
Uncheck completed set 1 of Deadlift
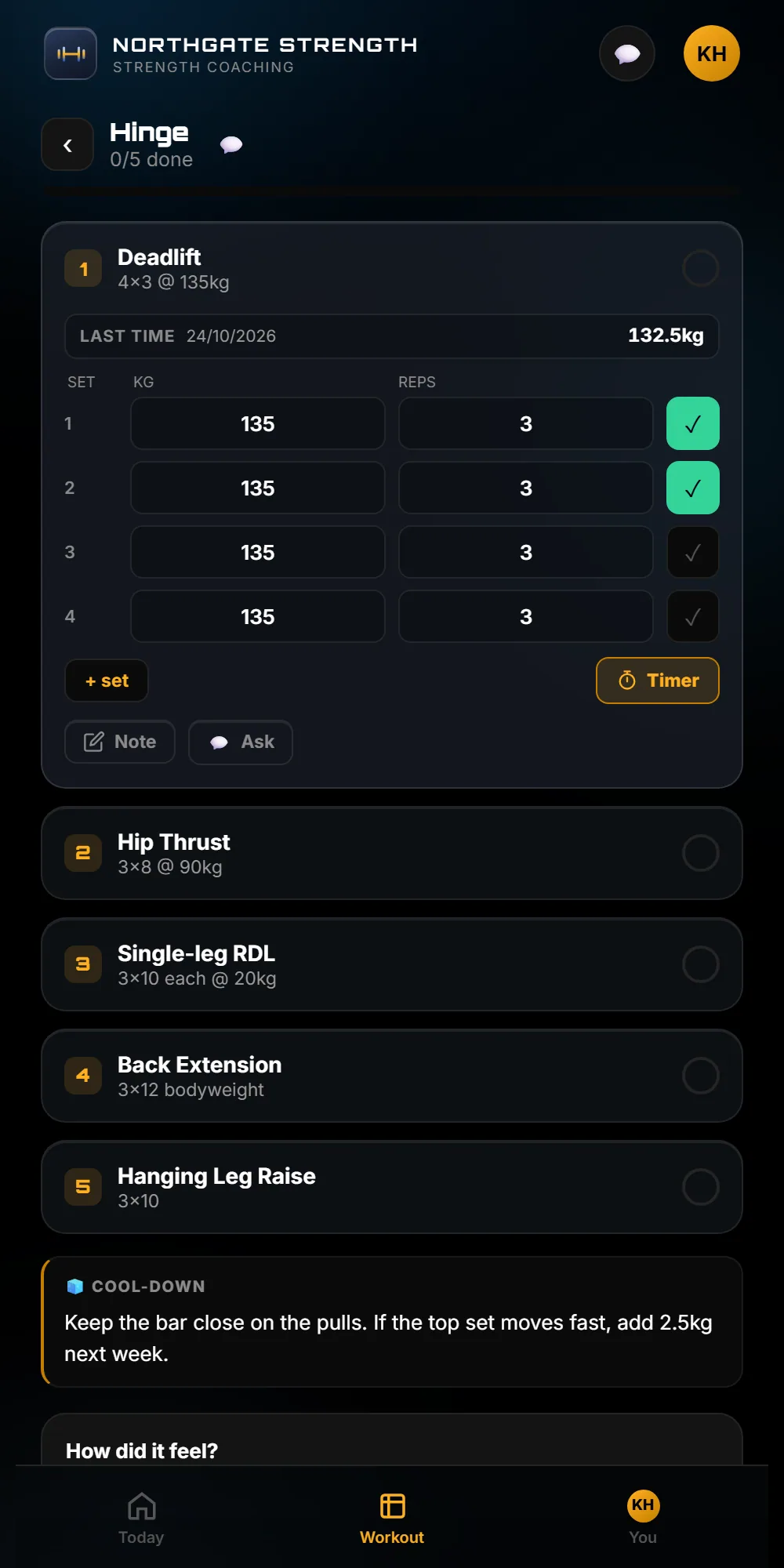point(693,423)
